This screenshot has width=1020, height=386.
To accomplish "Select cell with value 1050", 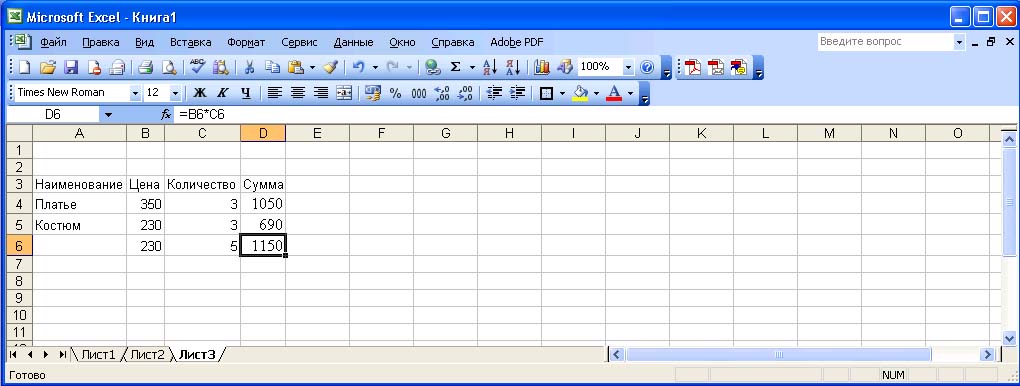I will click(x=263, y=204).
